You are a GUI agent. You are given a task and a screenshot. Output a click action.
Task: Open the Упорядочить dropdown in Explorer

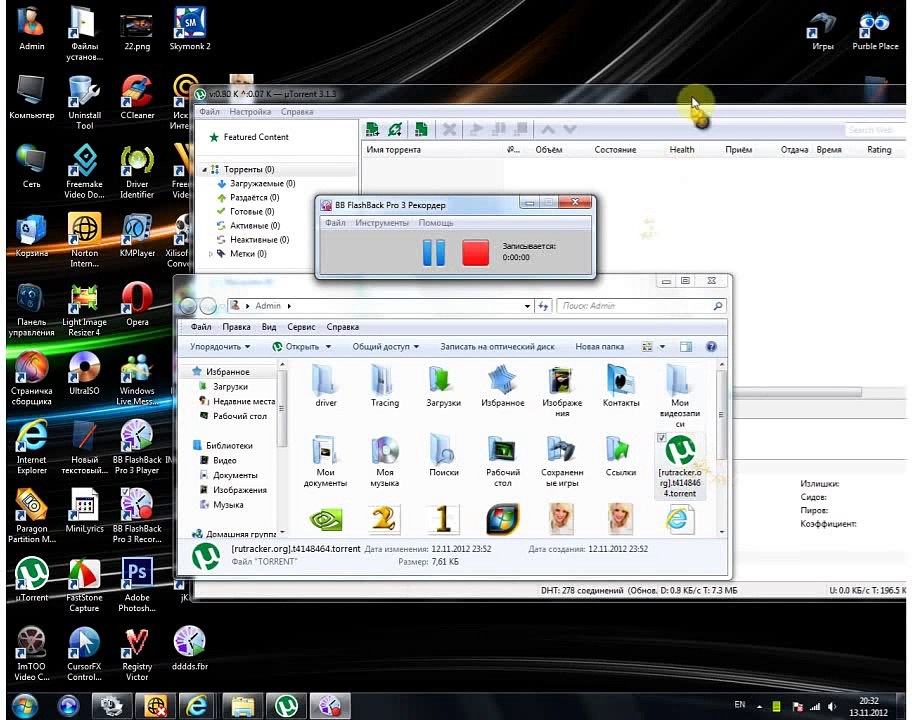[x=220, y=347]
